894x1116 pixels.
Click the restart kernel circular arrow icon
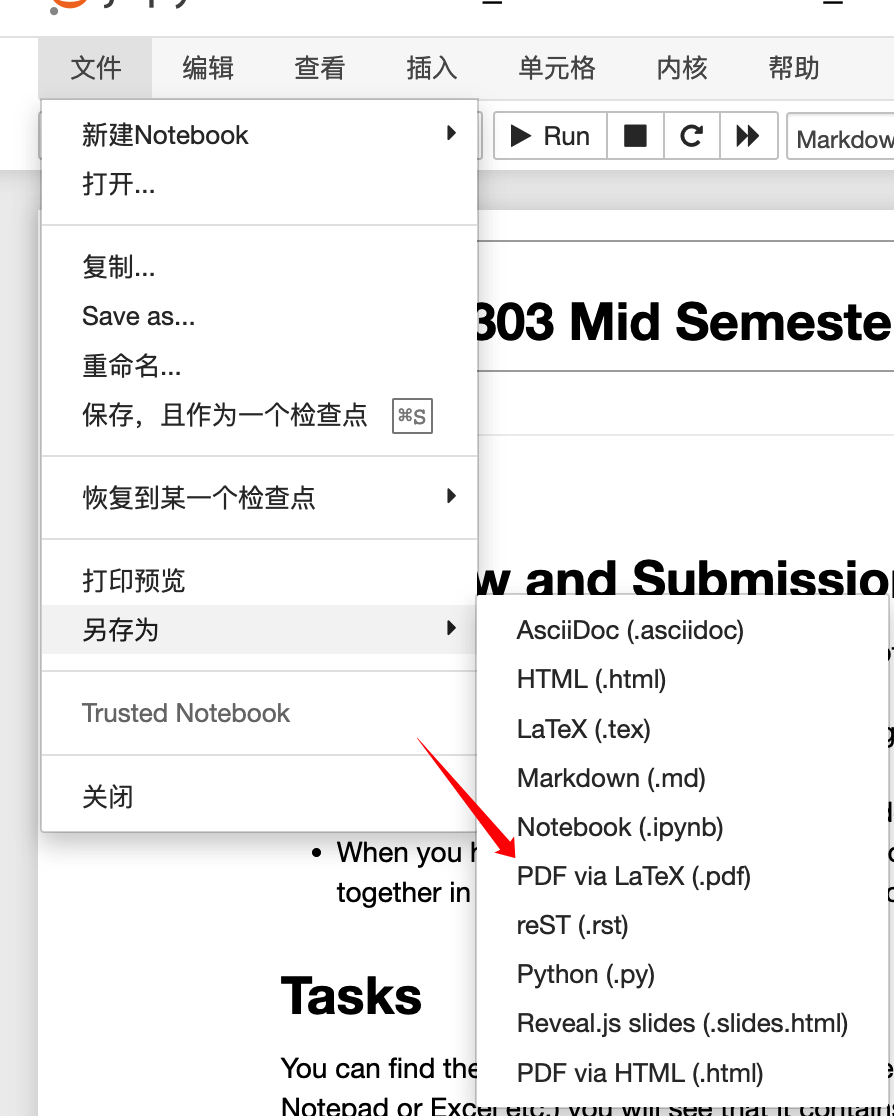[x=691, y=136]
